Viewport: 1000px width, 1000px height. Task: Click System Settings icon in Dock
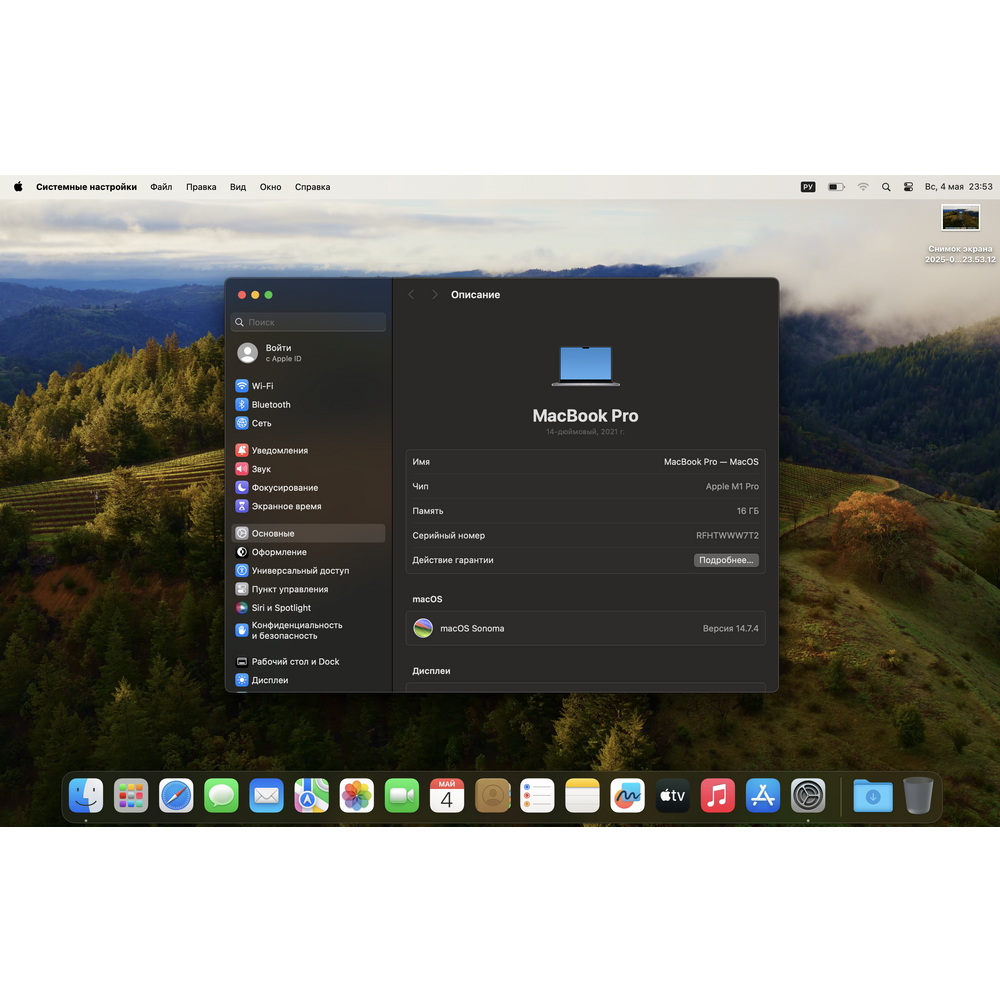point(808,795)
